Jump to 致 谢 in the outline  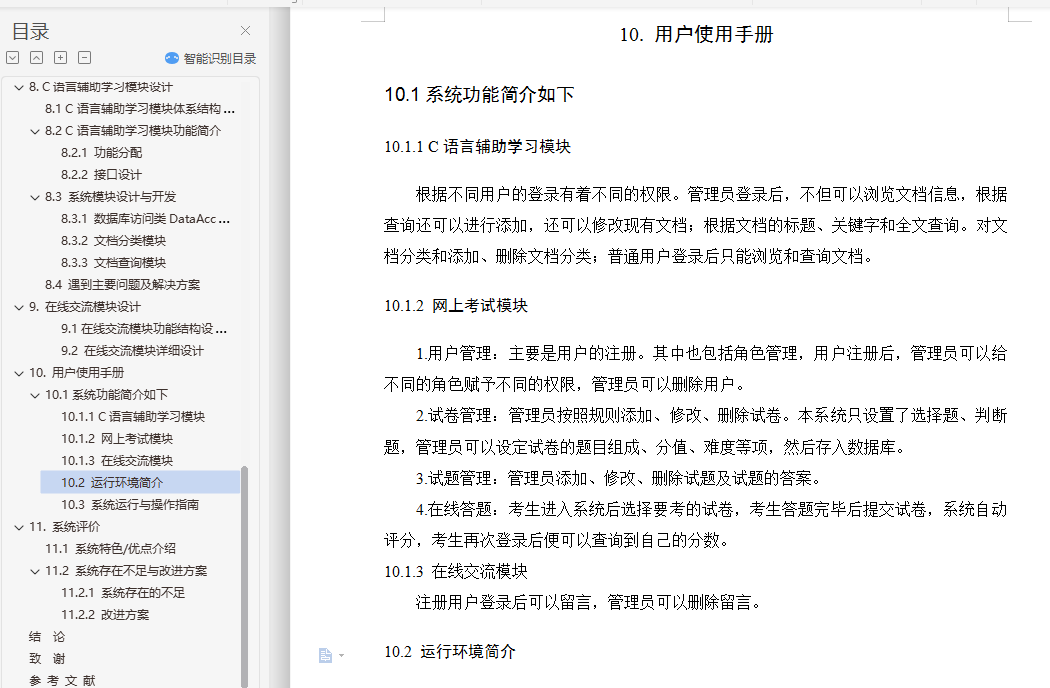coord(47,659)
